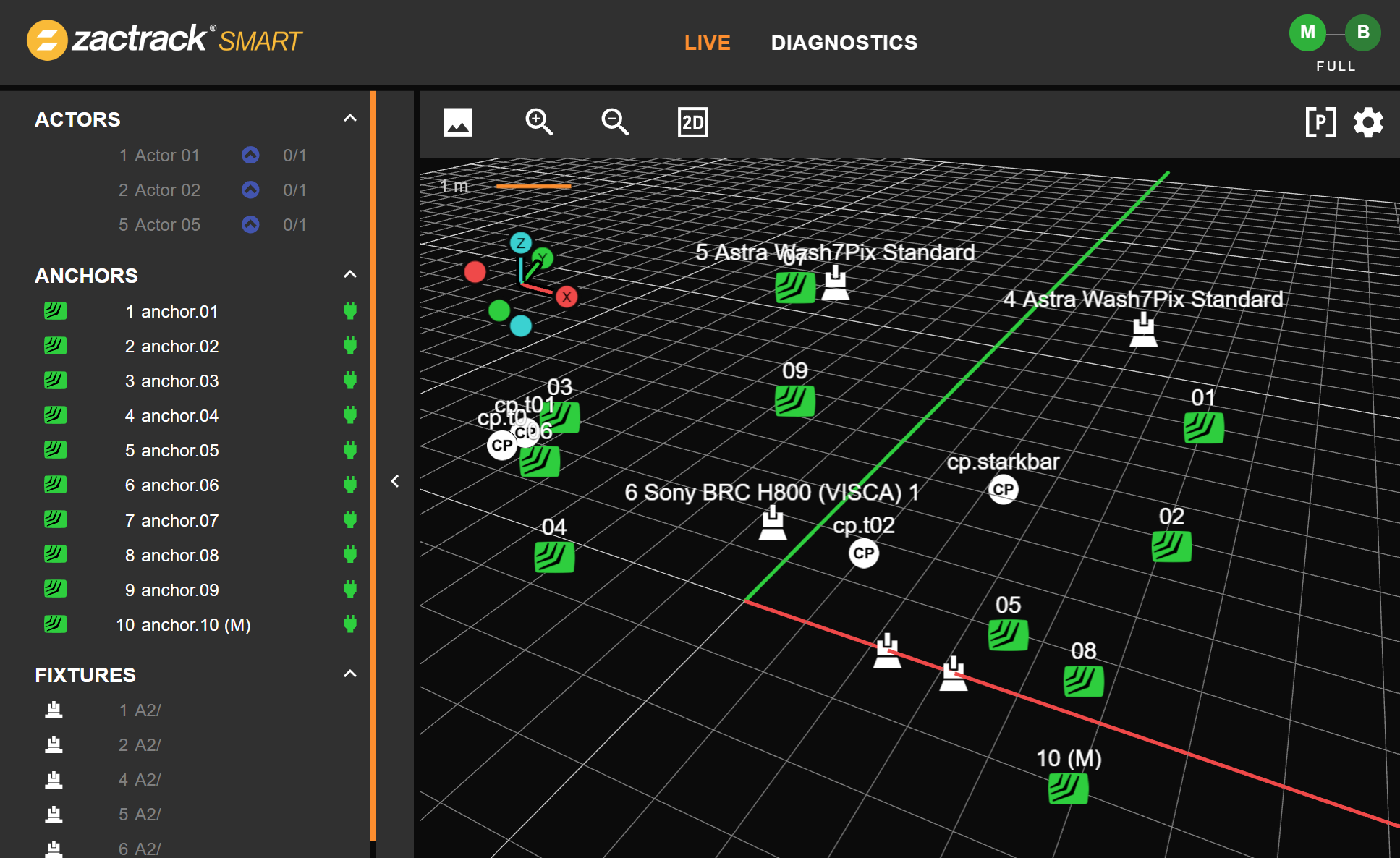
Task: Collapse the ACTORS section
Action: [350, 119]
